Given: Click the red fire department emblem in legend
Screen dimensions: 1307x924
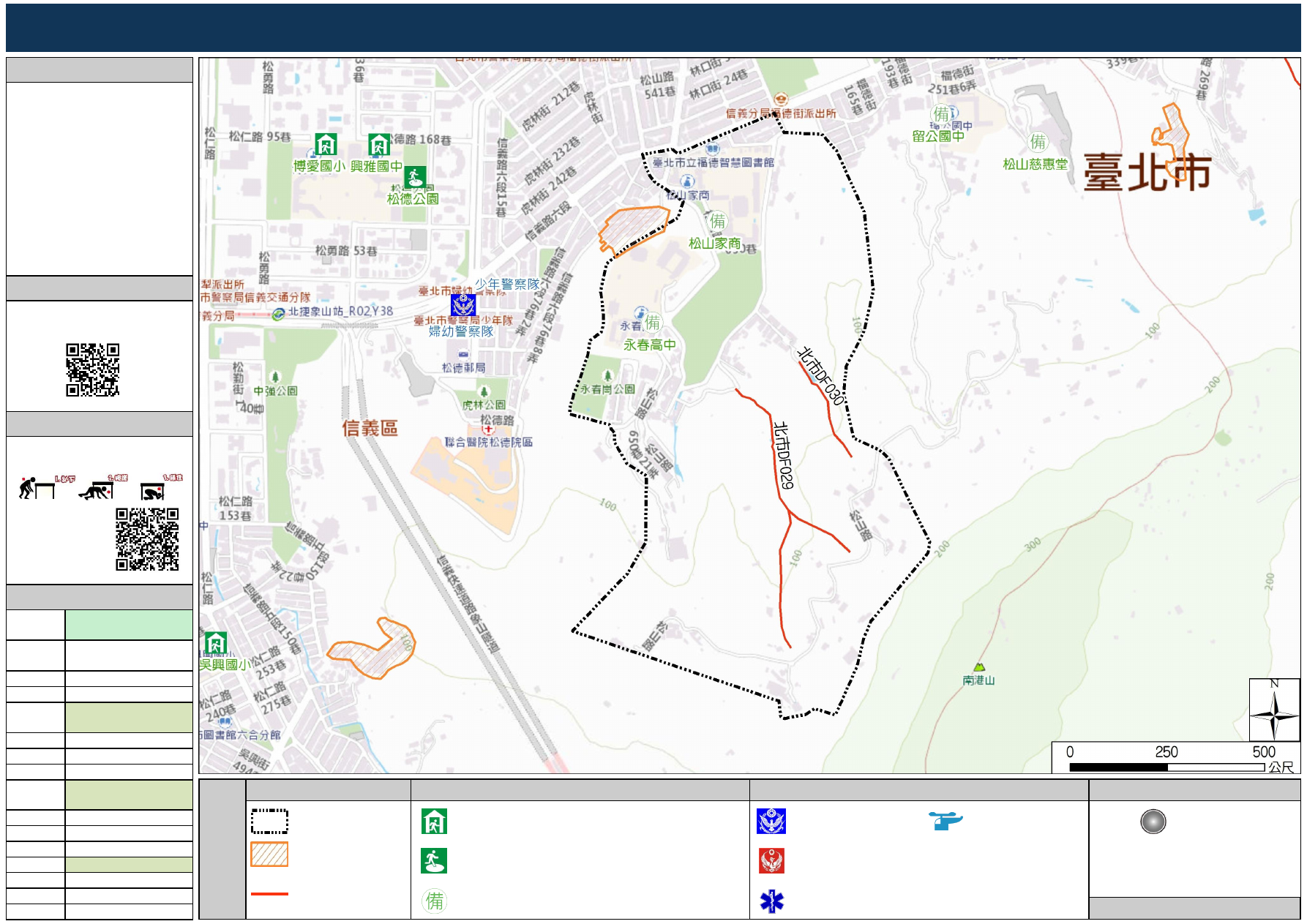Looking at the screenshot, I should tap(771, 860).
